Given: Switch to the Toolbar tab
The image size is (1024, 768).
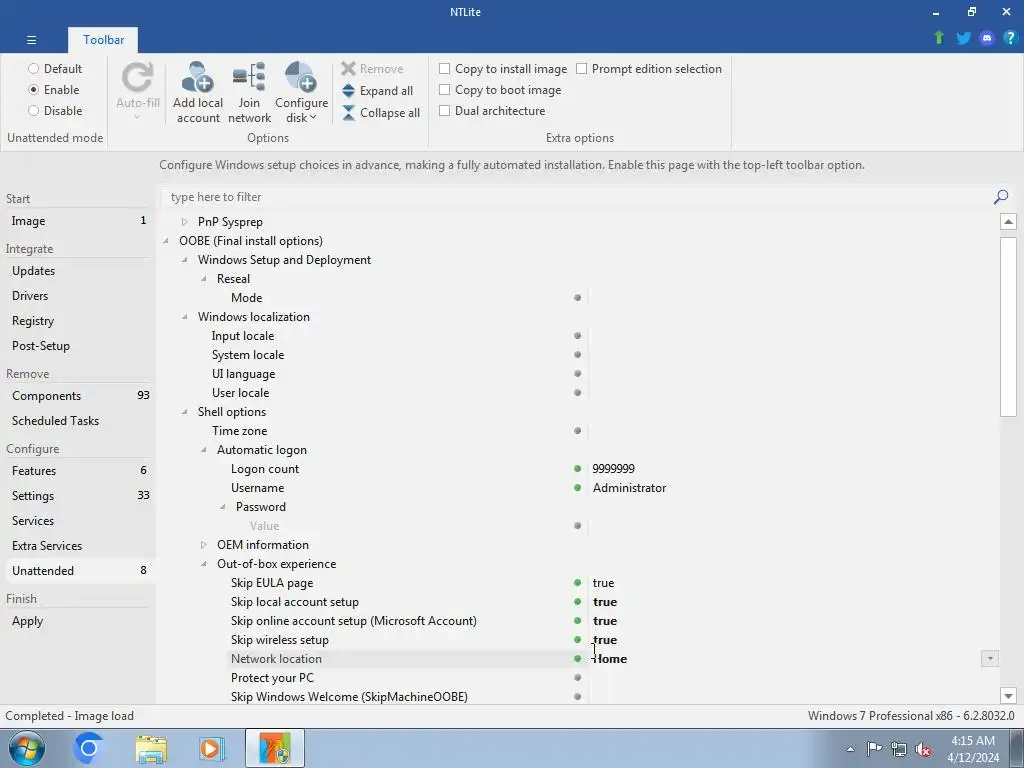Looking at the screenshot, I should pos(103,40).
